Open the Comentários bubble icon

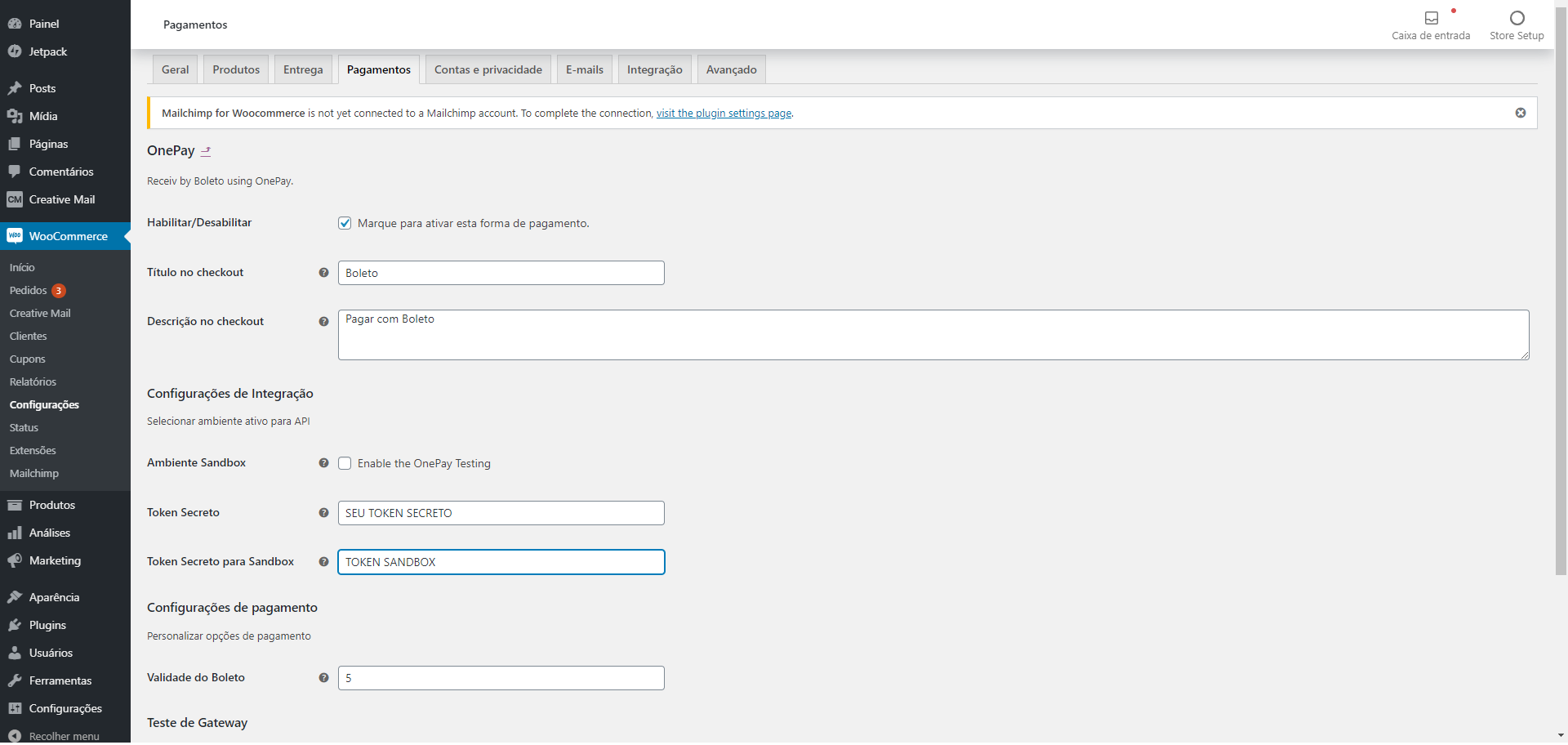click(15, 172)
